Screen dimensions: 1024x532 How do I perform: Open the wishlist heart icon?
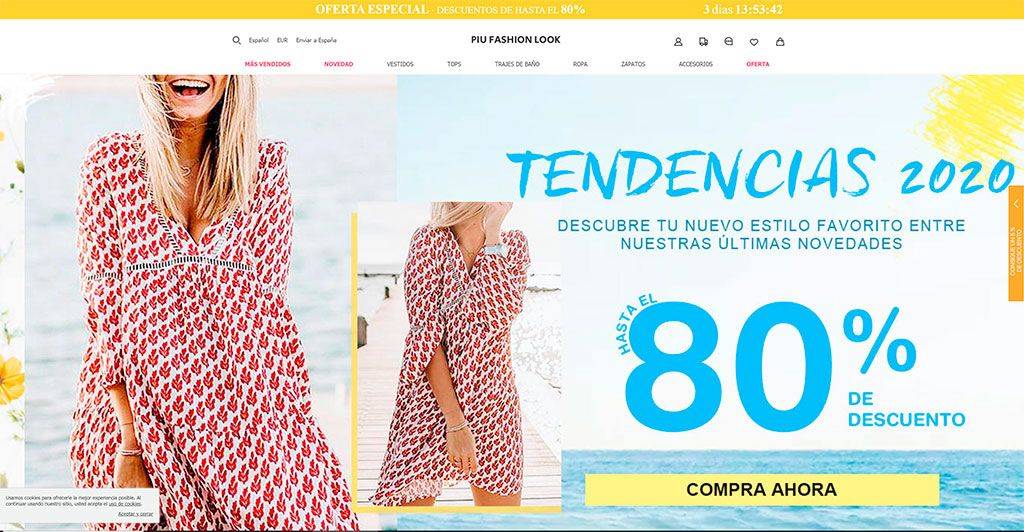pyautogui.click(x=754, y=42)
